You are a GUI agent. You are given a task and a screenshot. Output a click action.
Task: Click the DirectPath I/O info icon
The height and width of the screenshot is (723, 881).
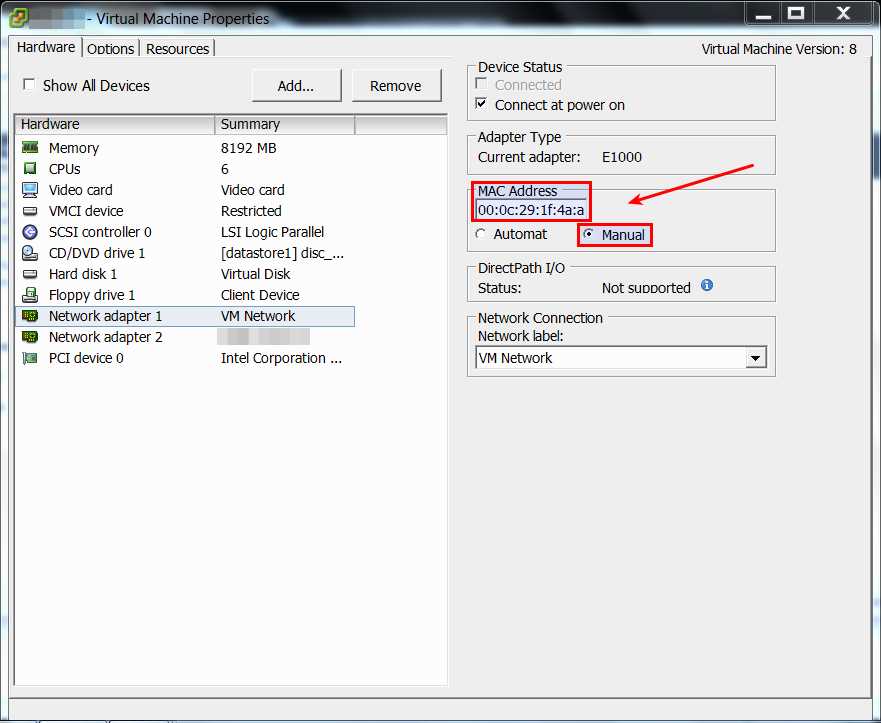click(x=707, y=285)
